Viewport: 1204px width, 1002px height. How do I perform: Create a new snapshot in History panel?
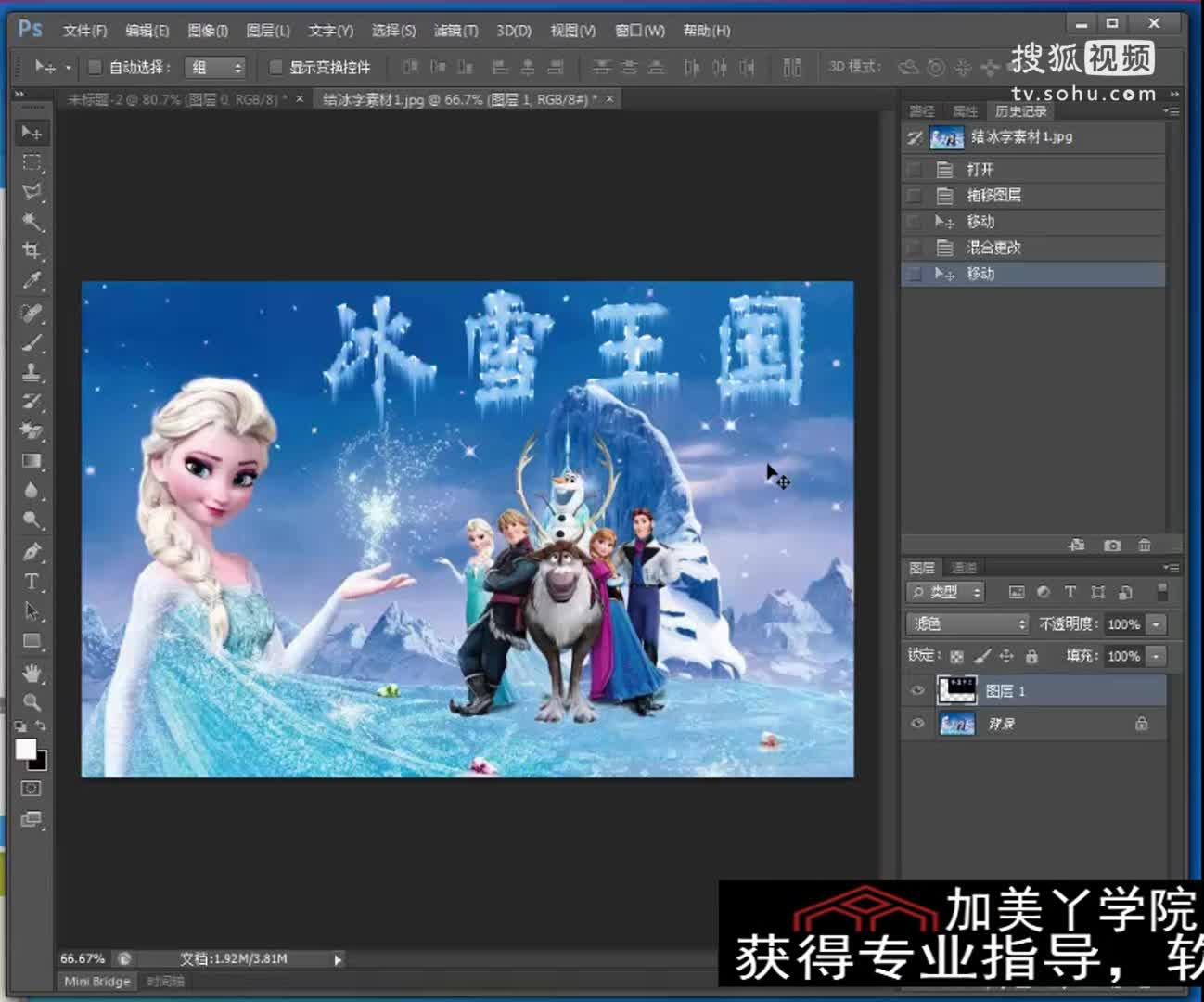(1112, 546)
